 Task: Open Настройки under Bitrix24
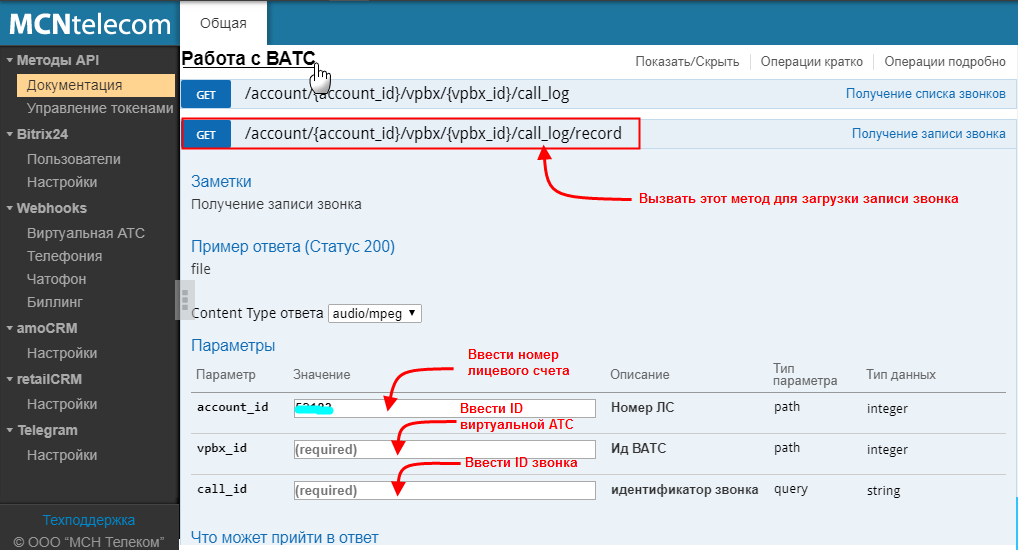[62, 182]
